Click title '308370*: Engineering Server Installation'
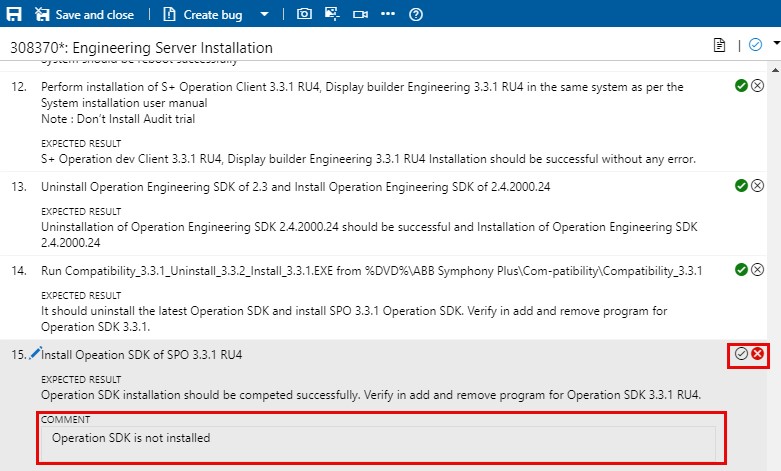 coord(141,48)
